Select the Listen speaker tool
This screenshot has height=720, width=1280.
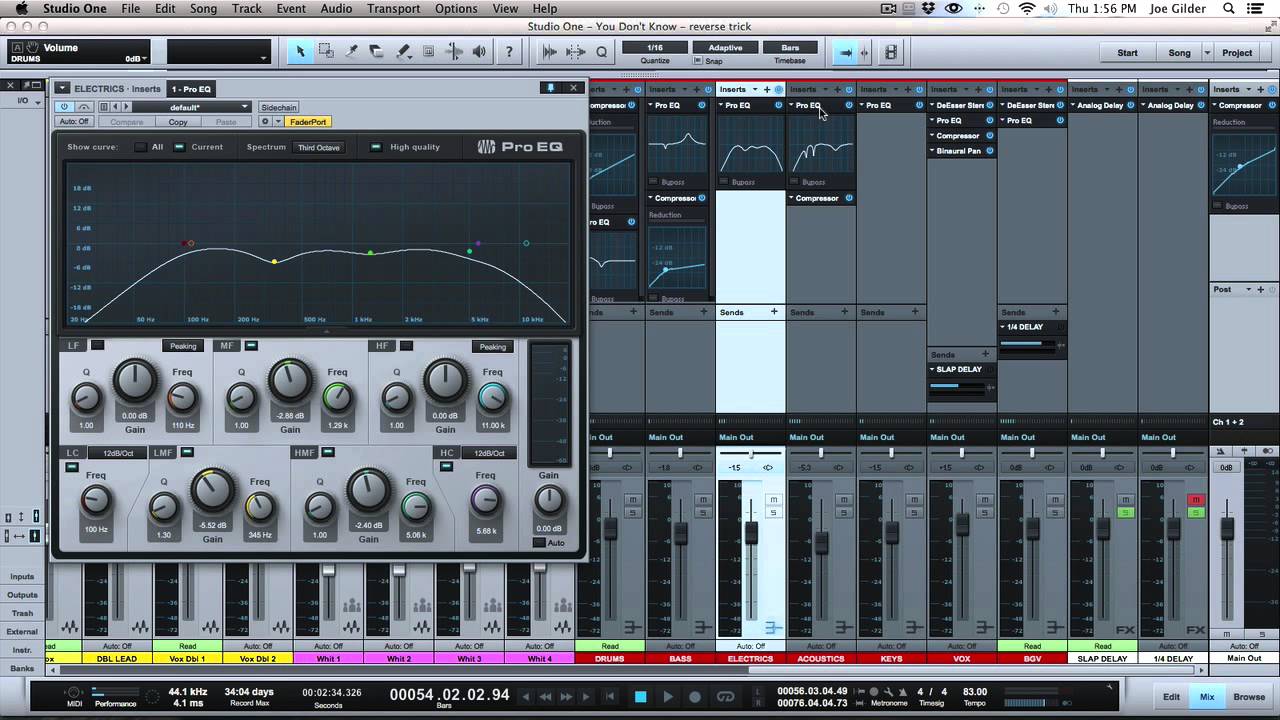[x=480, y=52]
